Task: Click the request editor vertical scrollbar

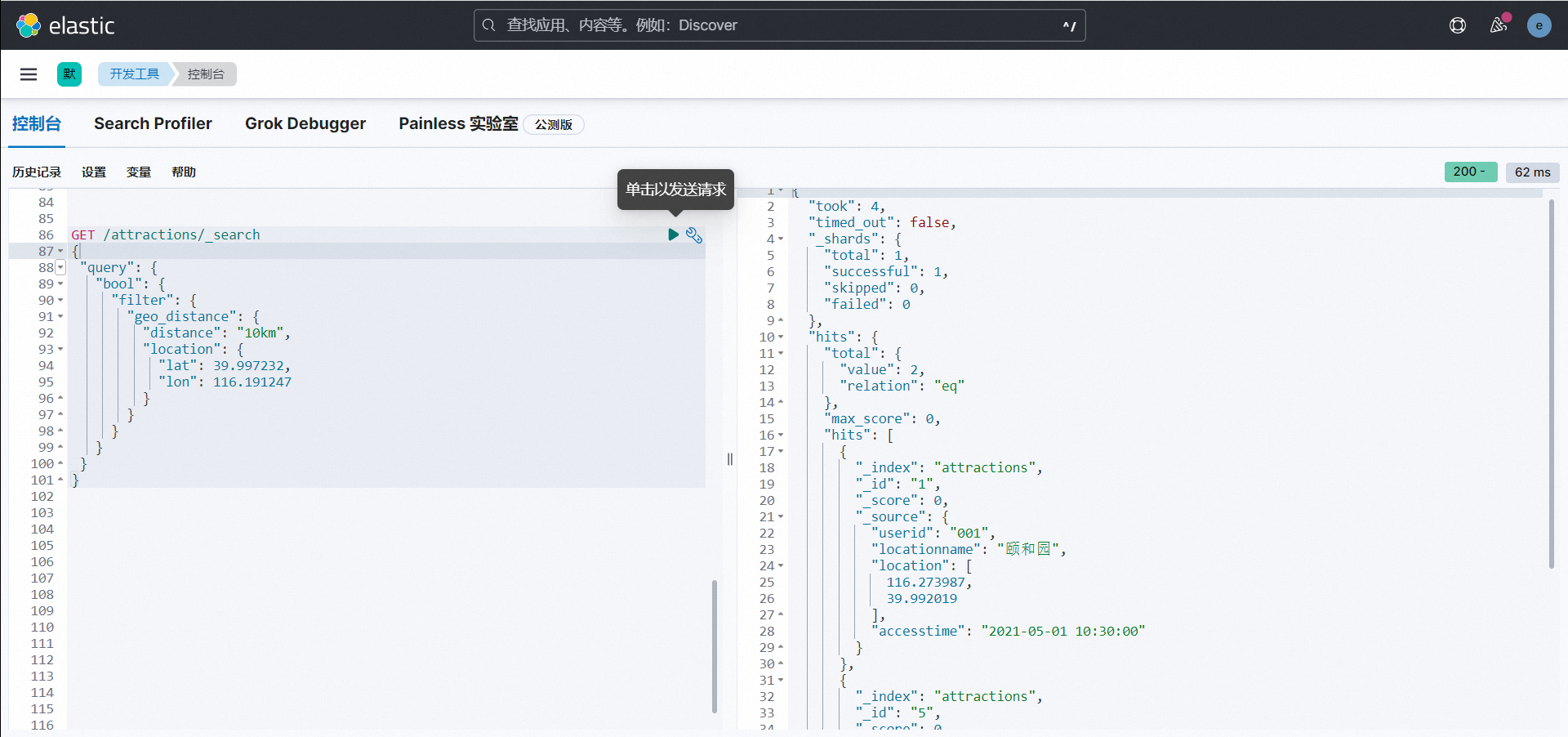Action: point(715,645)
